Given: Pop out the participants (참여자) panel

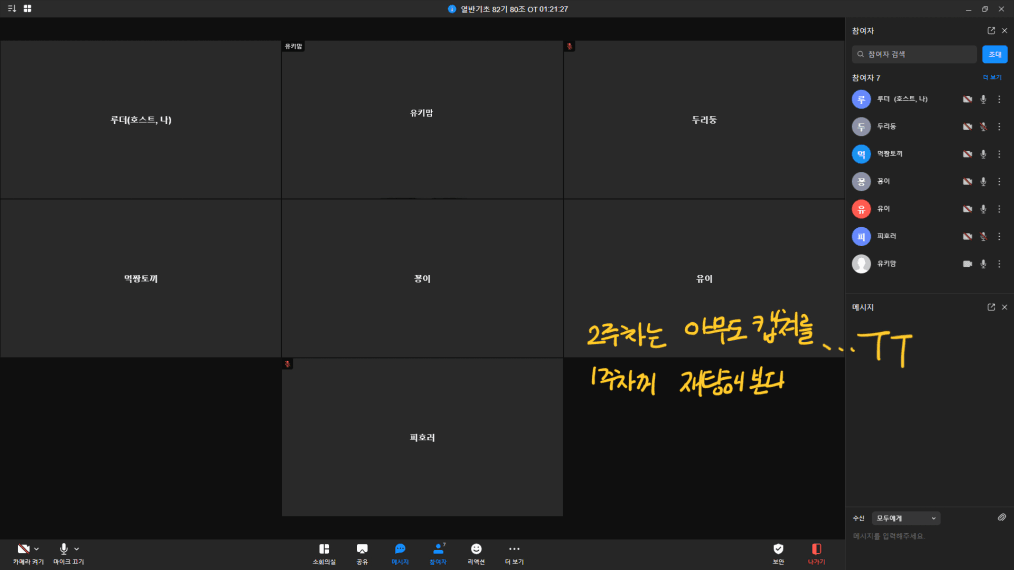Looking at the screenshot, I should (991, 31).
